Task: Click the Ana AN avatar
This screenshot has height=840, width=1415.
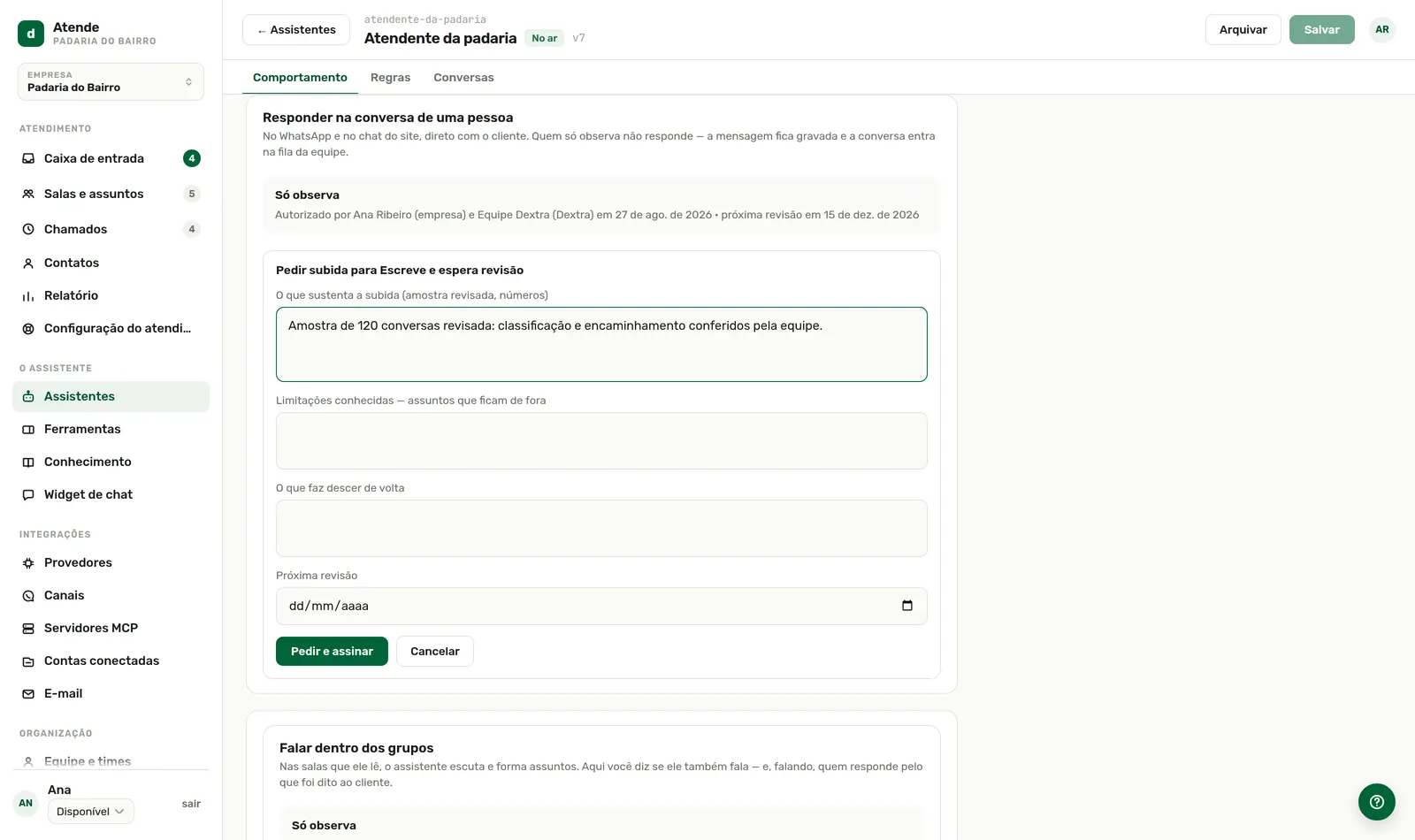Action: [x=26, y=803]
